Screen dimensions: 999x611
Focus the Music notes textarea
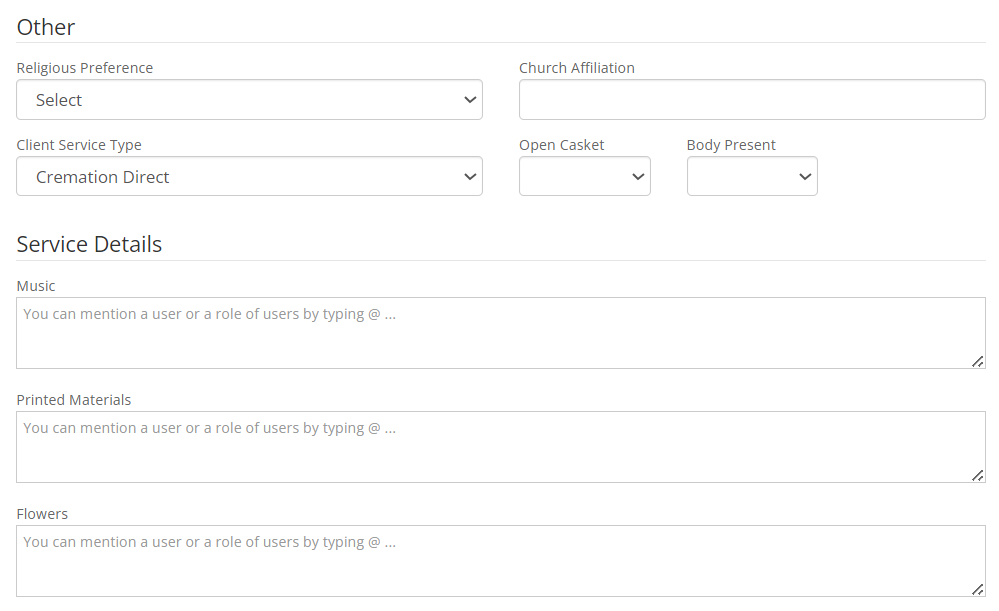pos(500,330)
